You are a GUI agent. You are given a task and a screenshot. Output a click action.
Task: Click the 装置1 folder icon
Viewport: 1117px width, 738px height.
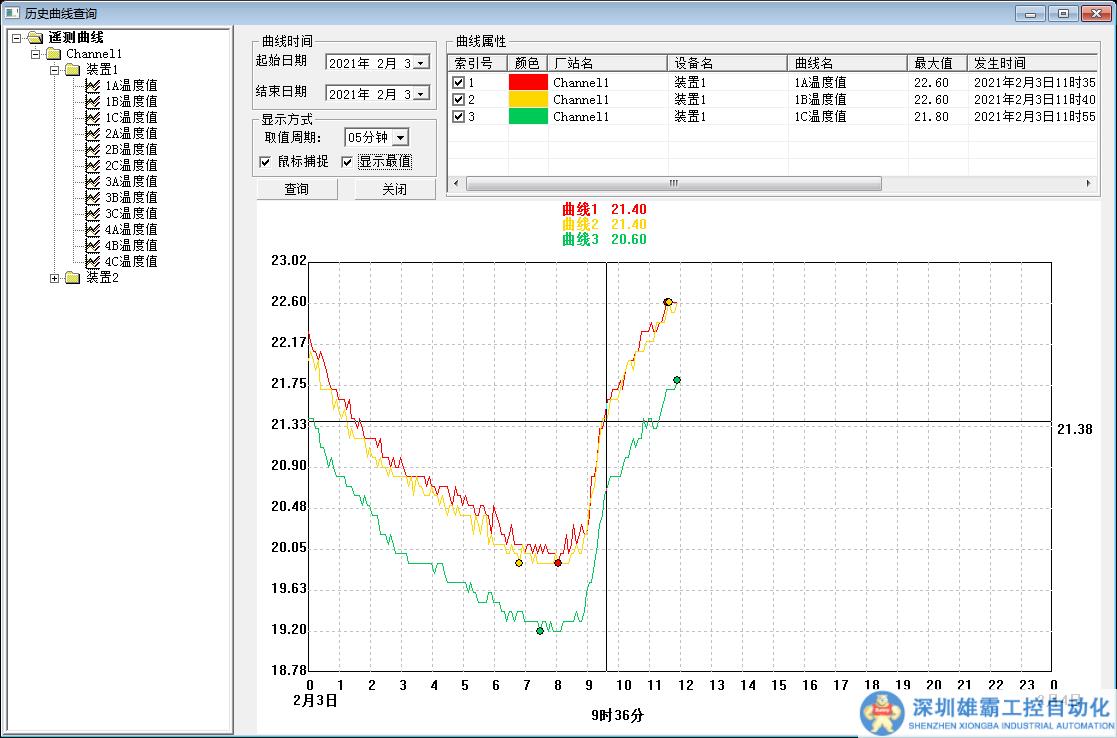(72, 70)
